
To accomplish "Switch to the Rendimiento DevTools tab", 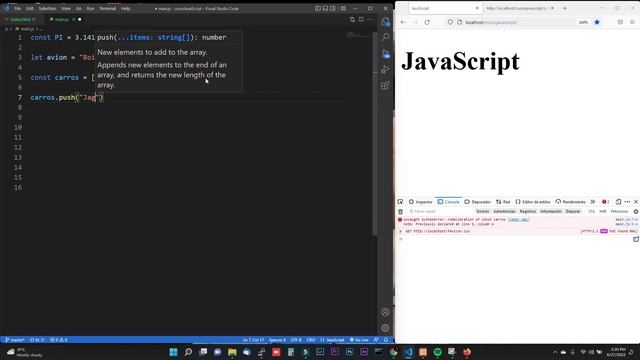I will (570, 202).
